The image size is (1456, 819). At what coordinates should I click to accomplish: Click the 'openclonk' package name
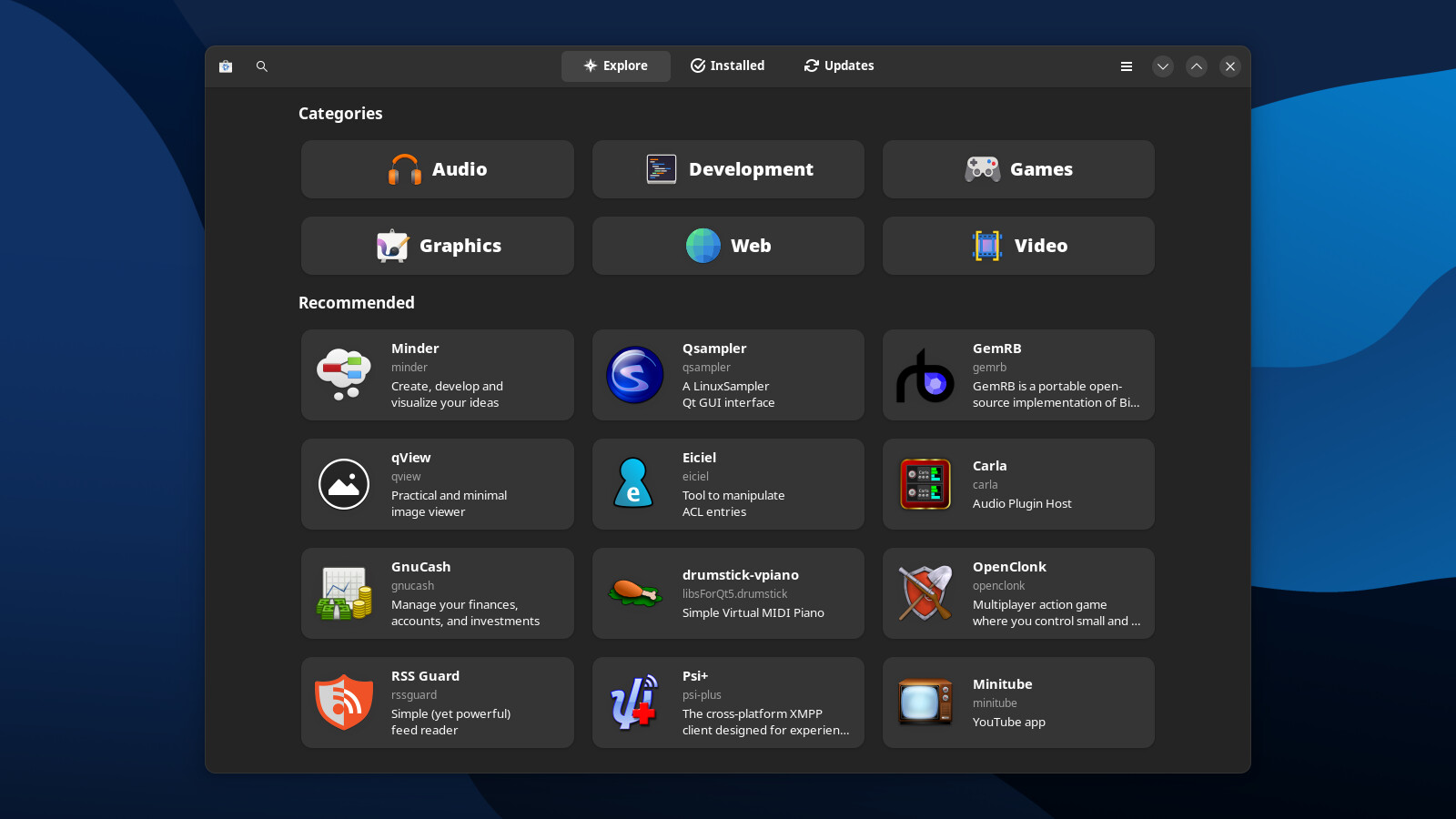click(999, 586)
